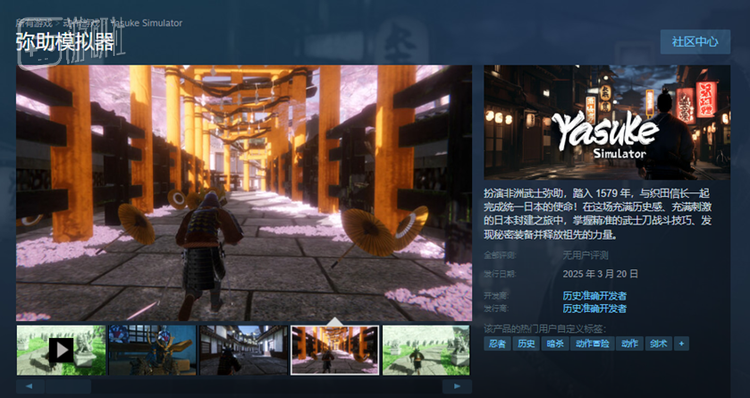Open the Yasuke Simulator breadcrumb link
Image resolution: width=750 pixels, height=398 pixels.
[x=147, y=23]
